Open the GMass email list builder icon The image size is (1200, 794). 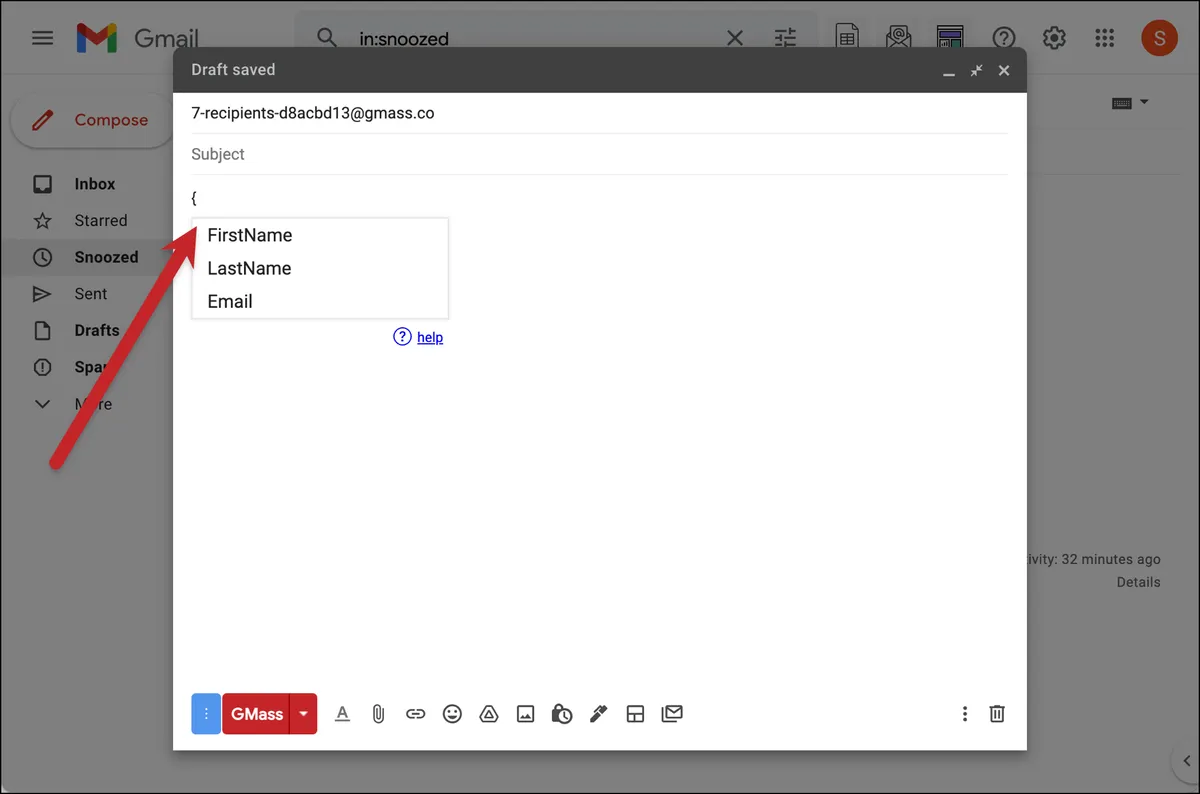tap(899, 38)
